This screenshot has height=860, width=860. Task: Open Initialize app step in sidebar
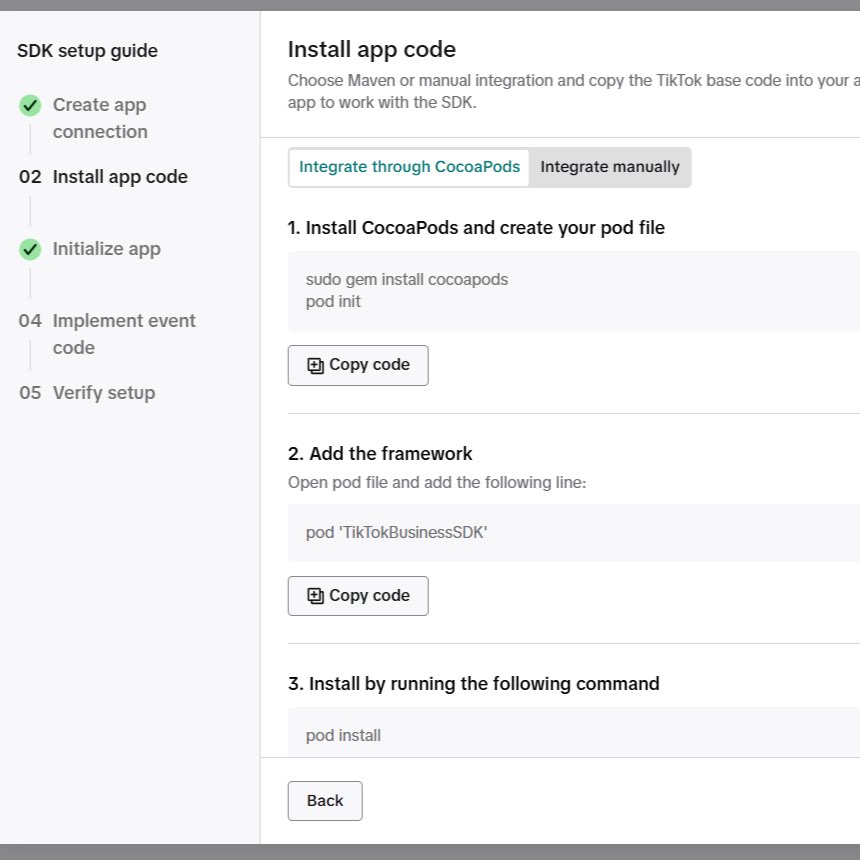tap(107, 249)
